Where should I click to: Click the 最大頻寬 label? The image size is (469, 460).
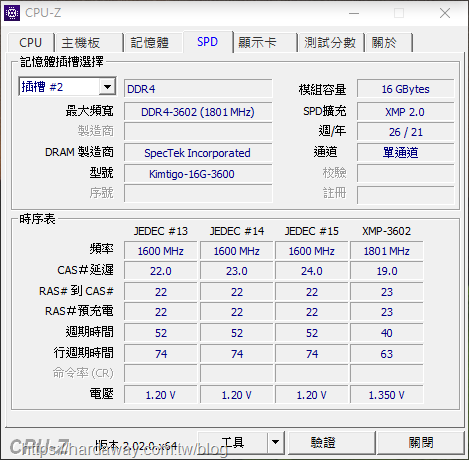89,111
